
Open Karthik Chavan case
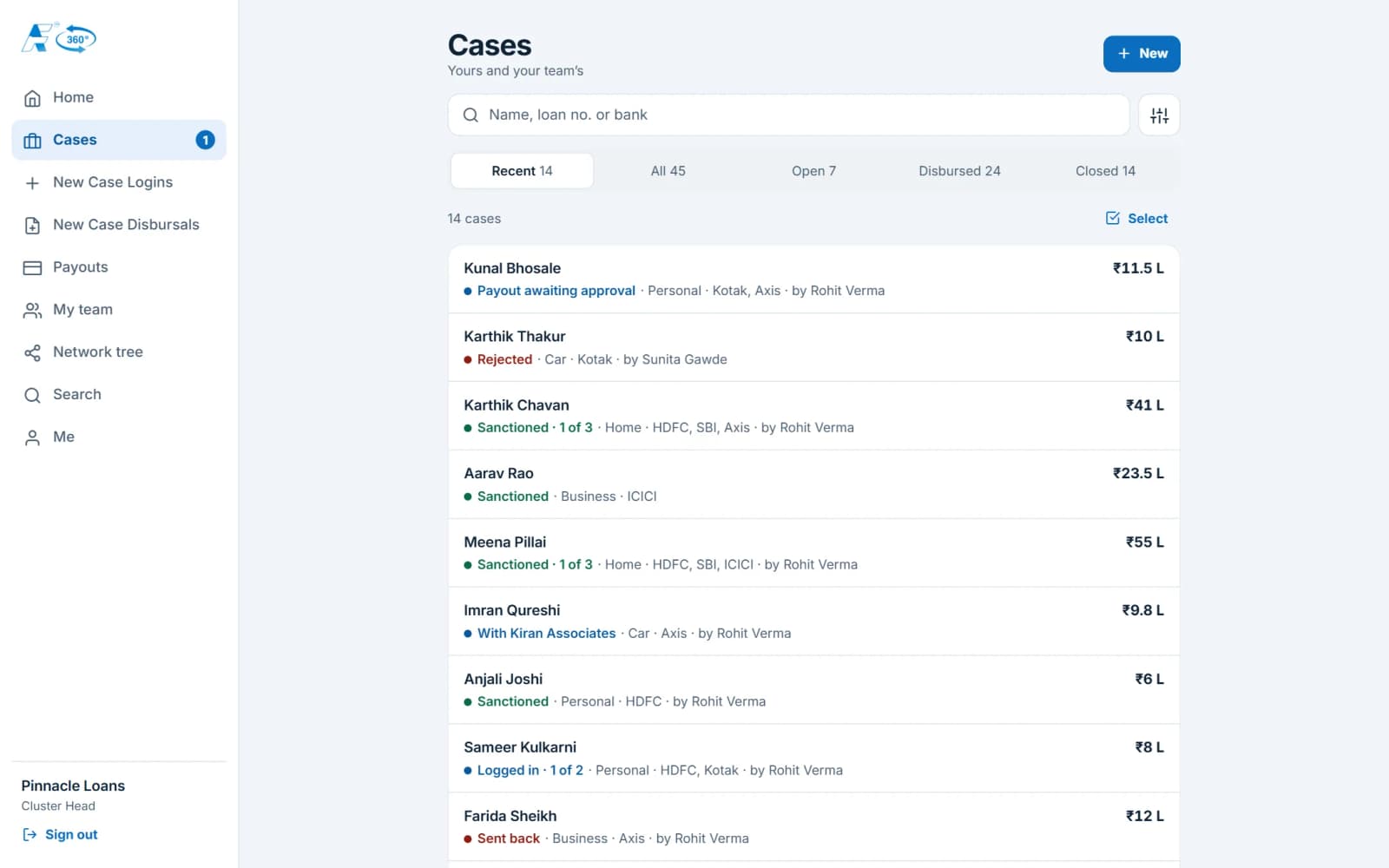coord(813,416)
